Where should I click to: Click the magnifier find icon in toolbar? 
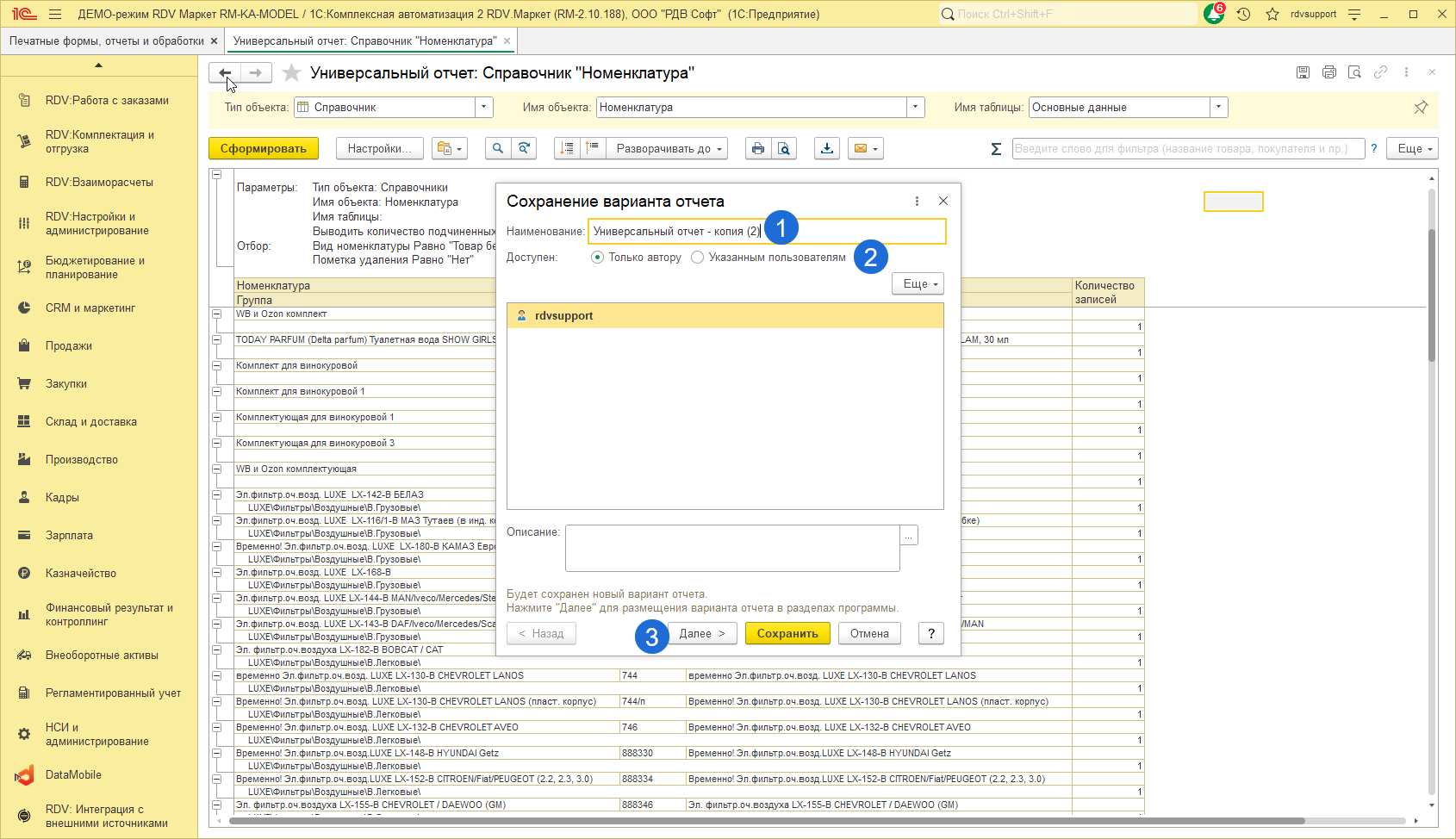pyautogui.click(x=497, y=149)
